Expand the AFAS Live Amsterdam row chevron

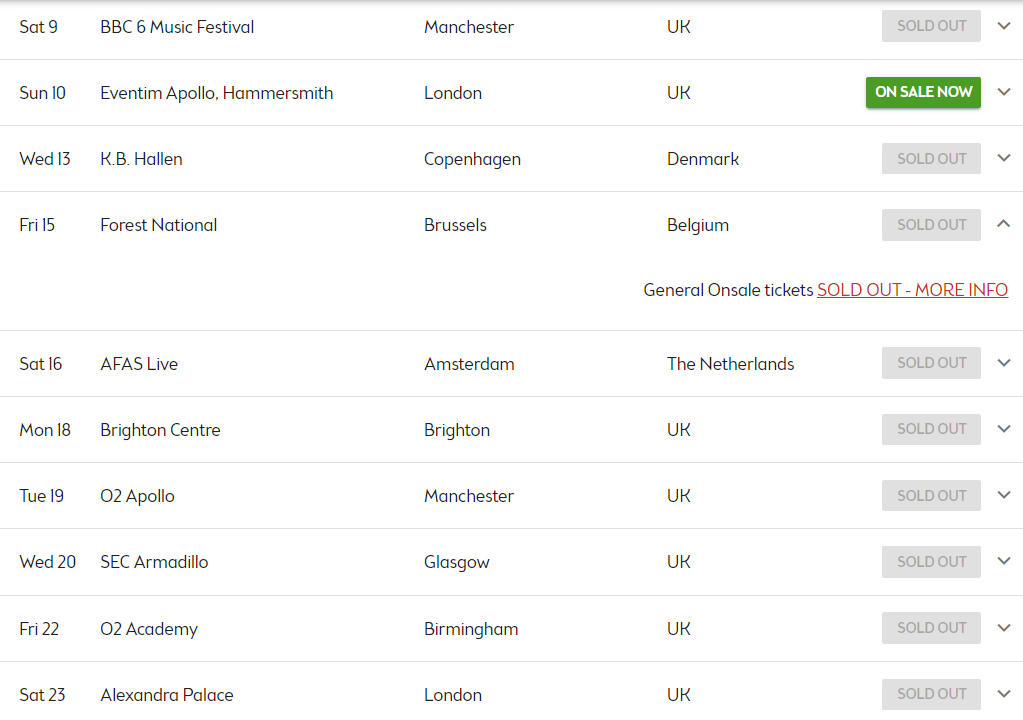pyautogui.click(x=1004, y=363)
